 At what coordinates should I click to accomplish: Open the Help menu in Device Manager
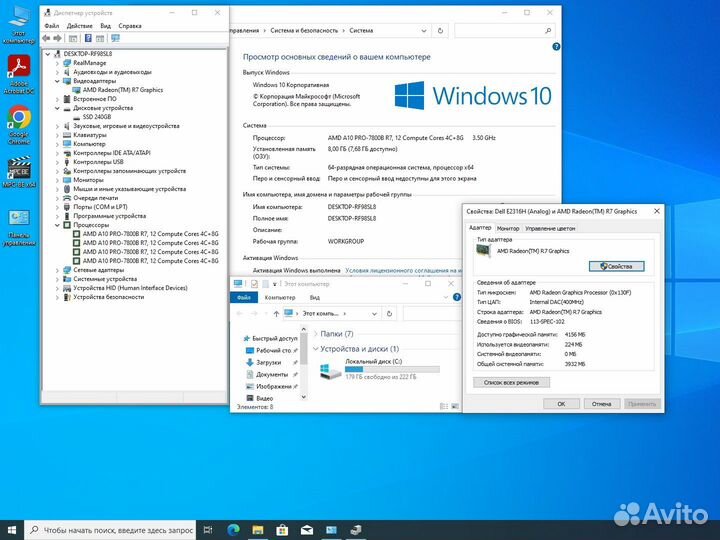coord(130,26)
